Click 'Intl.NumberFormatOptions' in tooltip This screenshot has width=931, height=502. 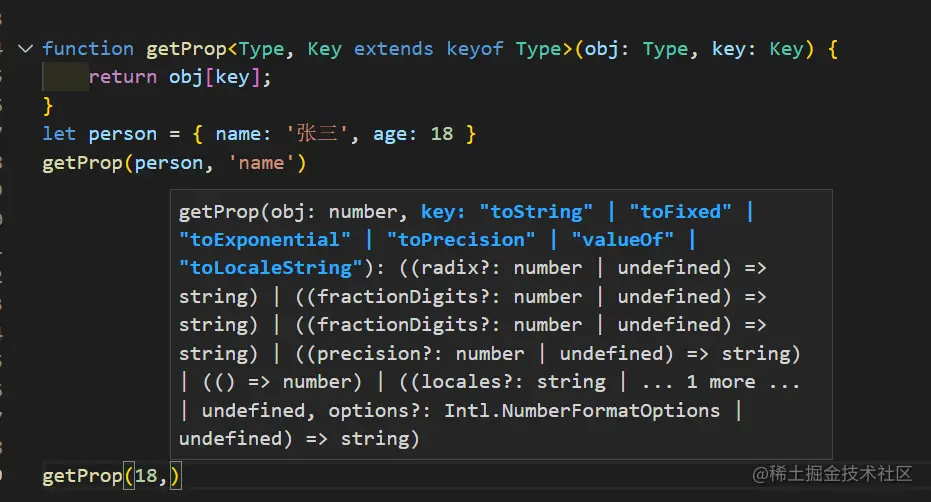(582, 411)
